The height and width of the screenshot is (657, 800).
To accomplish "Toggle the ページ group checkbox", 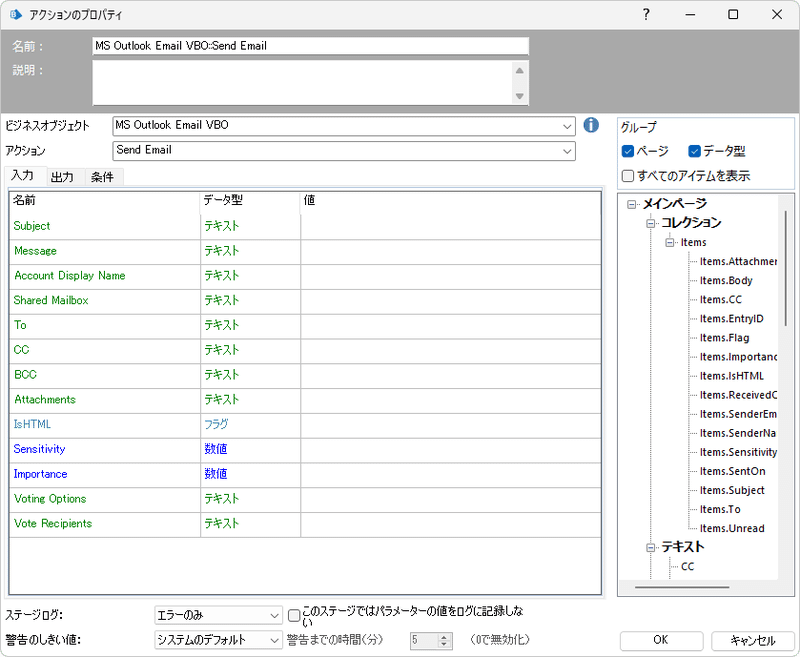I will tap(628, 151).
